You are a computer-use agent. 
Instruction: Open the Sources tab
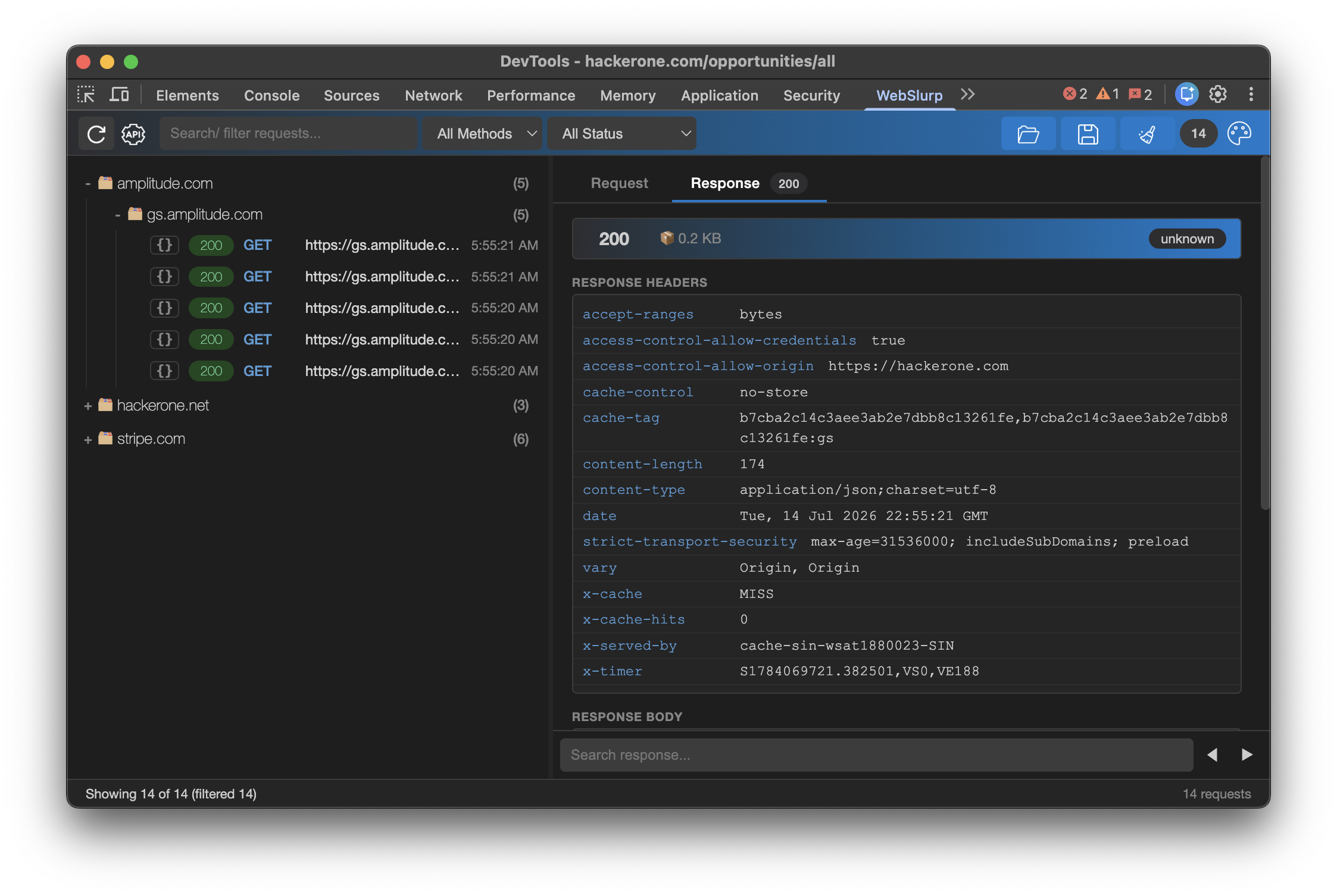[x=351, y=95]
